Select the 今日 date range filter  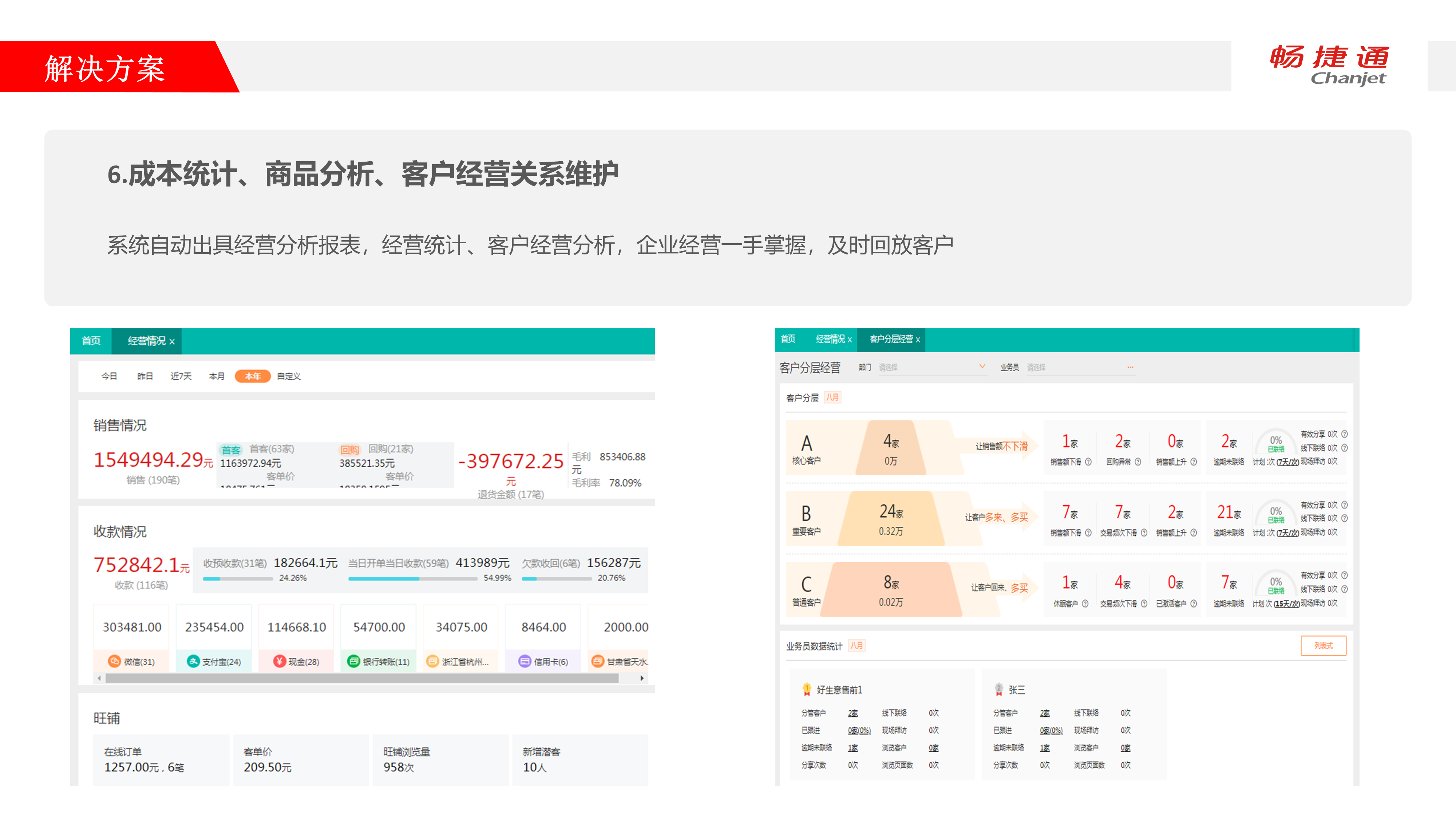tap(108, 376)
